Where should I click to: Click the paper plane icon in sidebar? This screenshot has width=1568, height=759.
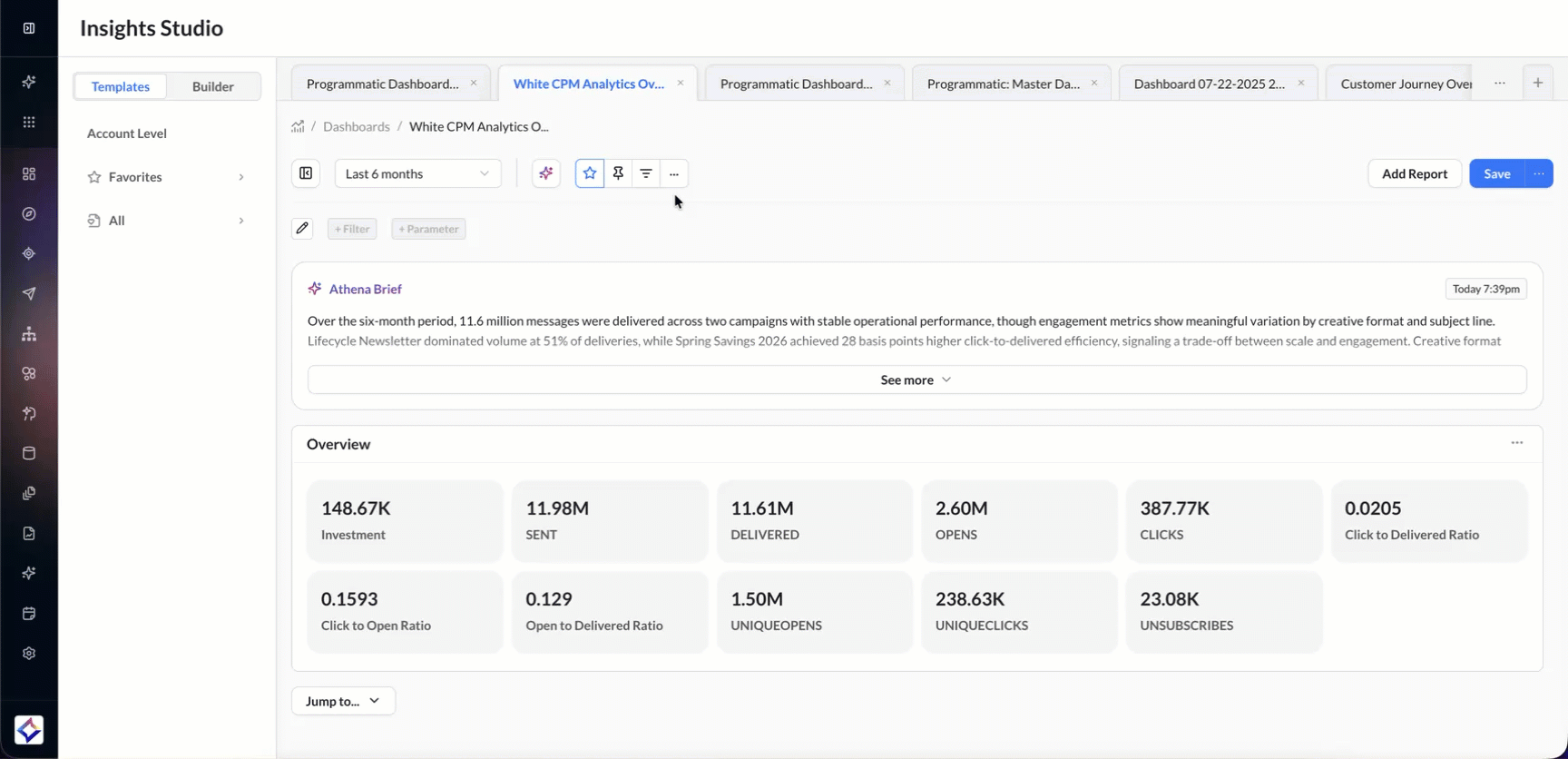(x=29, y=294)
